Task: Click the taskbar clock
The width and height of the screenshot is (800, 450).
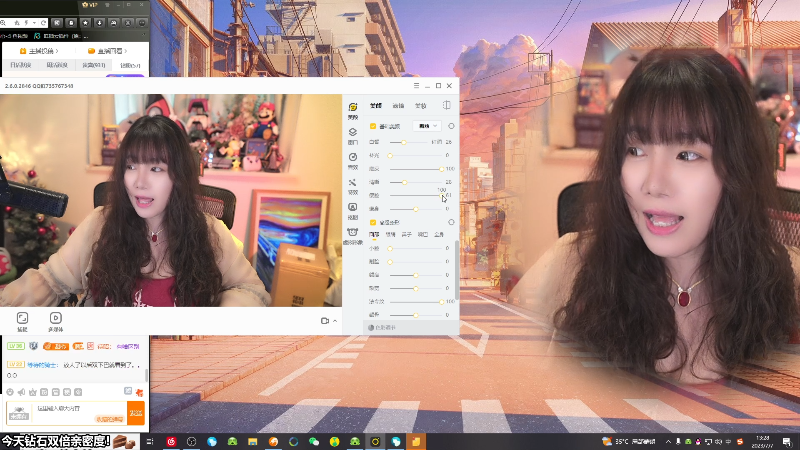Action: (763, 441)
